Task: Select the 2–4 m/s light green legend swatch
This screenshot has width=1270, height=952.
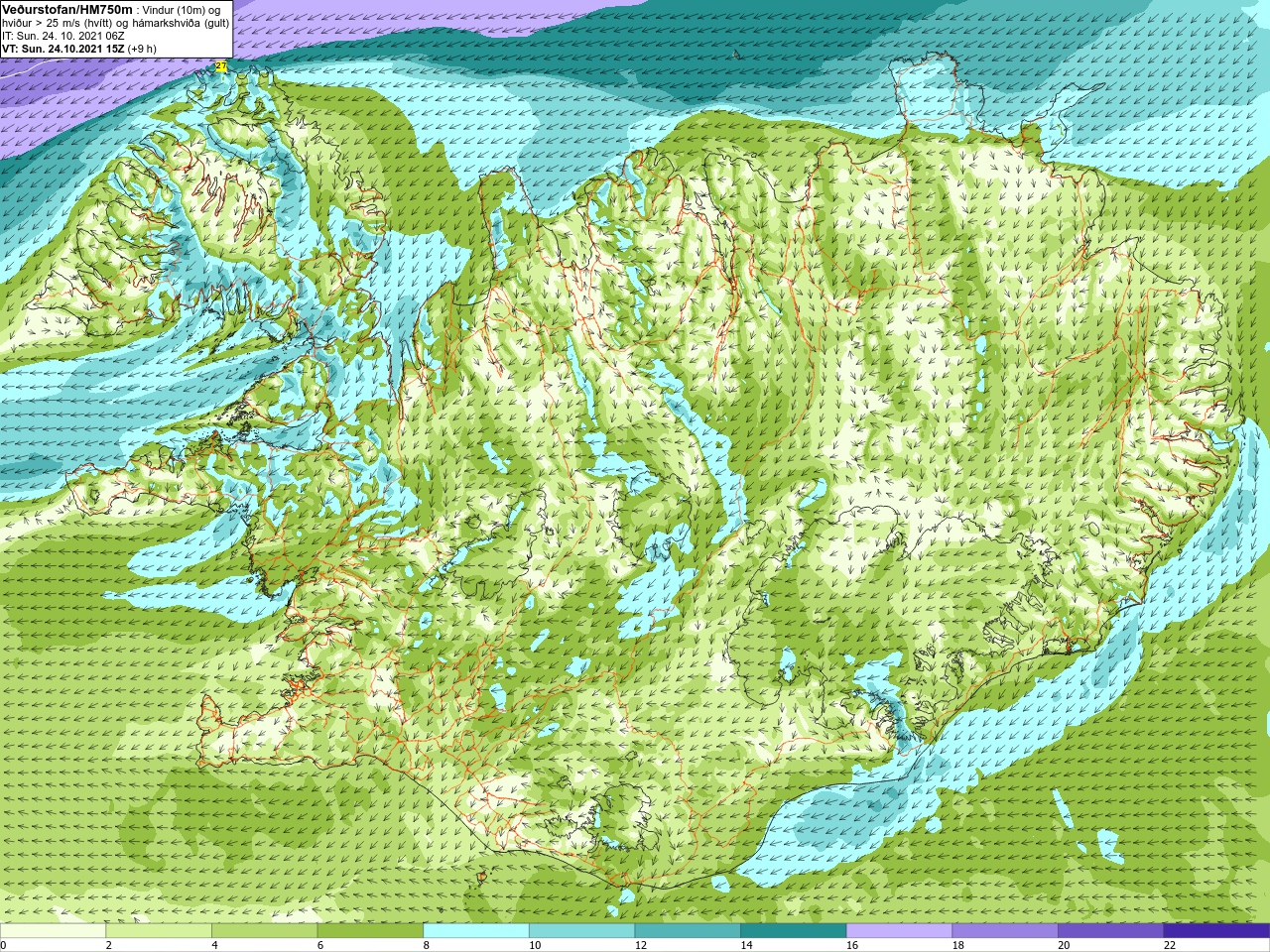Action: [159, 931]
